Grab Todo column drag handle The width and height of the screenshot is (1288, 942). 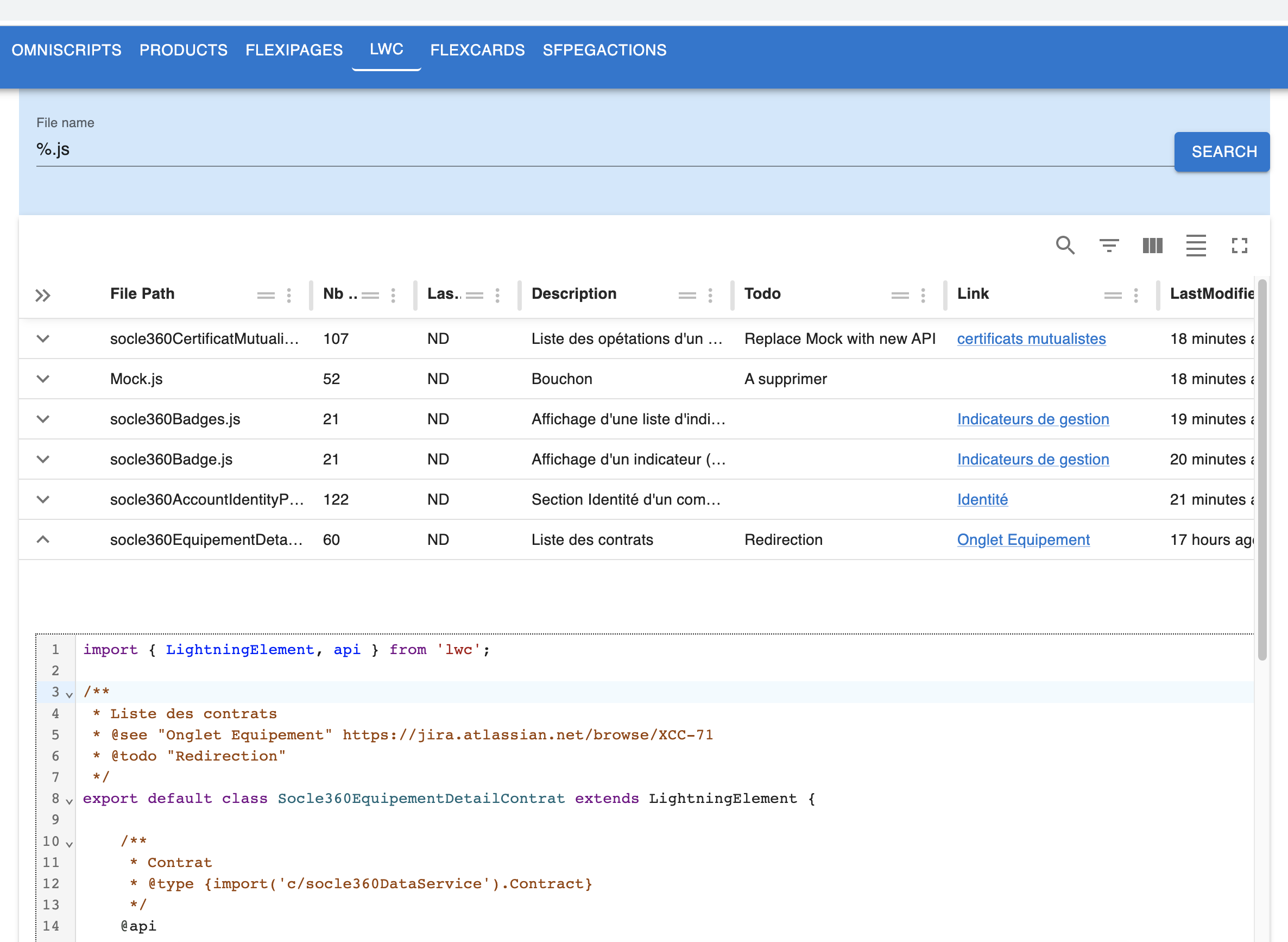[900, 296]
